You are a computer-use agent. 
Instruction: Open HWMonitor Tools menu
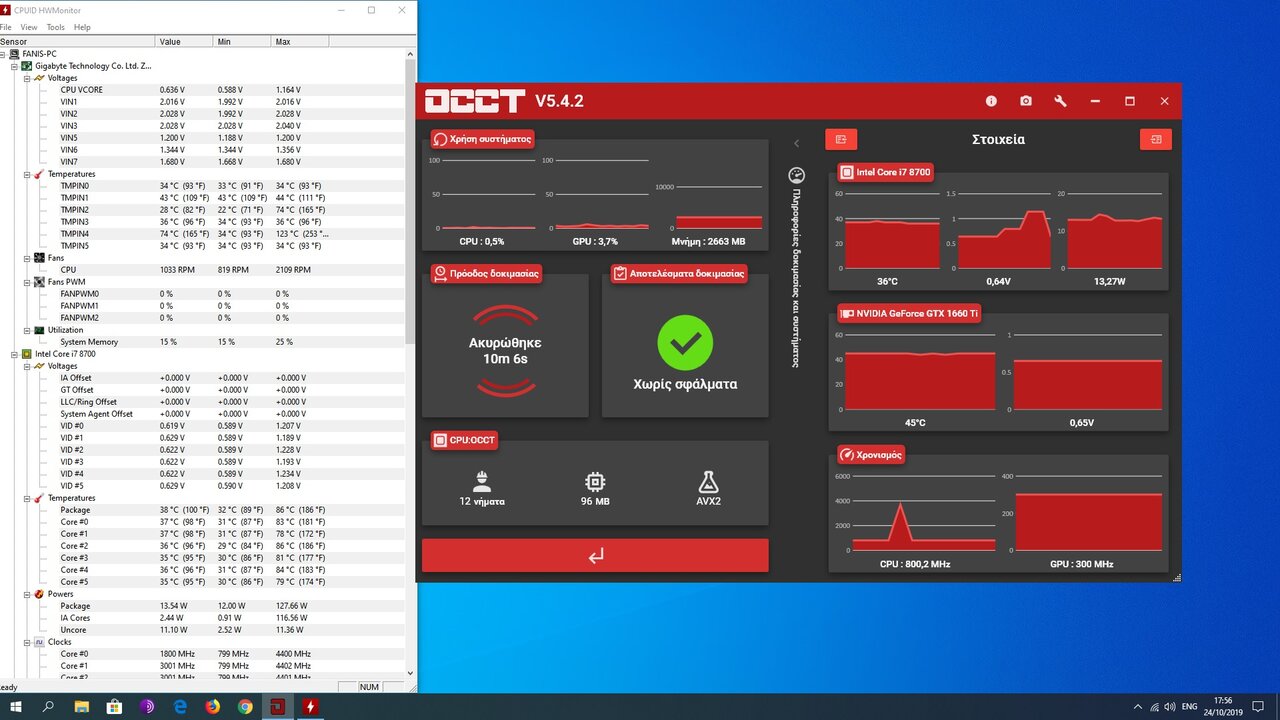pyautogui.click(x=56, y=27)
